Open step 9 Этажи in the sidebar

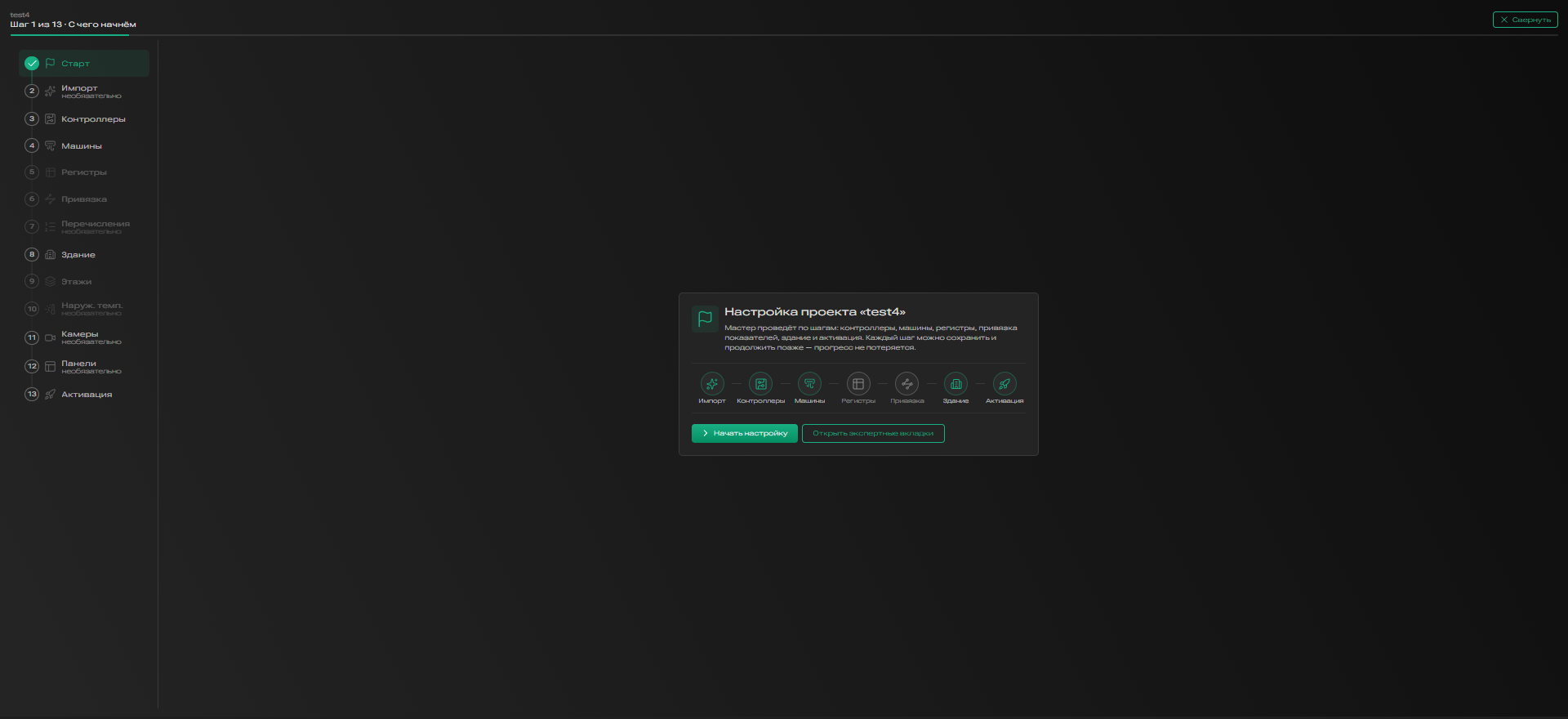point(84,281)
